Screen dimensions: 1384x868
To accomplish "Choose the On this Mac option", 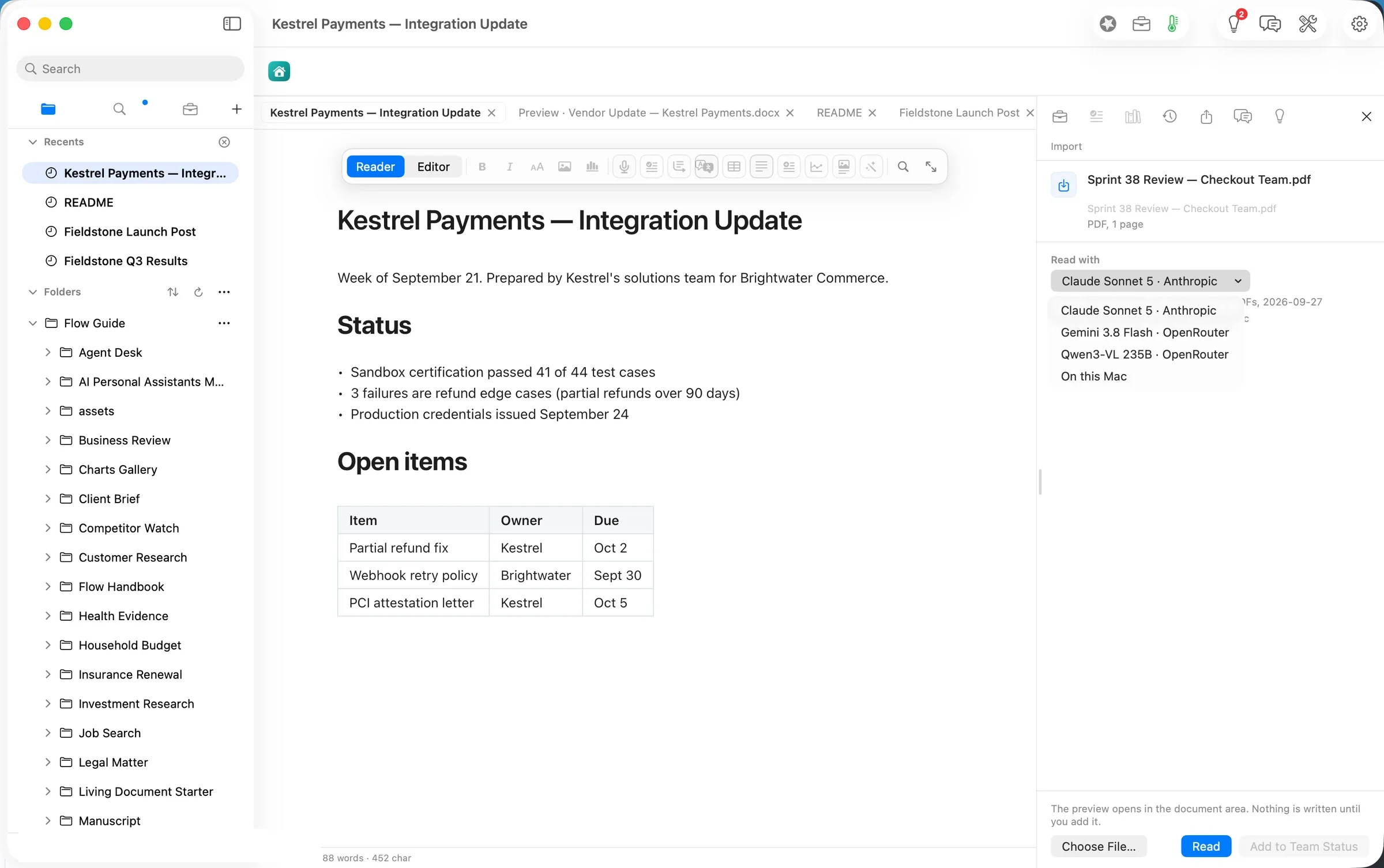I will click(x=1093, y=376).
